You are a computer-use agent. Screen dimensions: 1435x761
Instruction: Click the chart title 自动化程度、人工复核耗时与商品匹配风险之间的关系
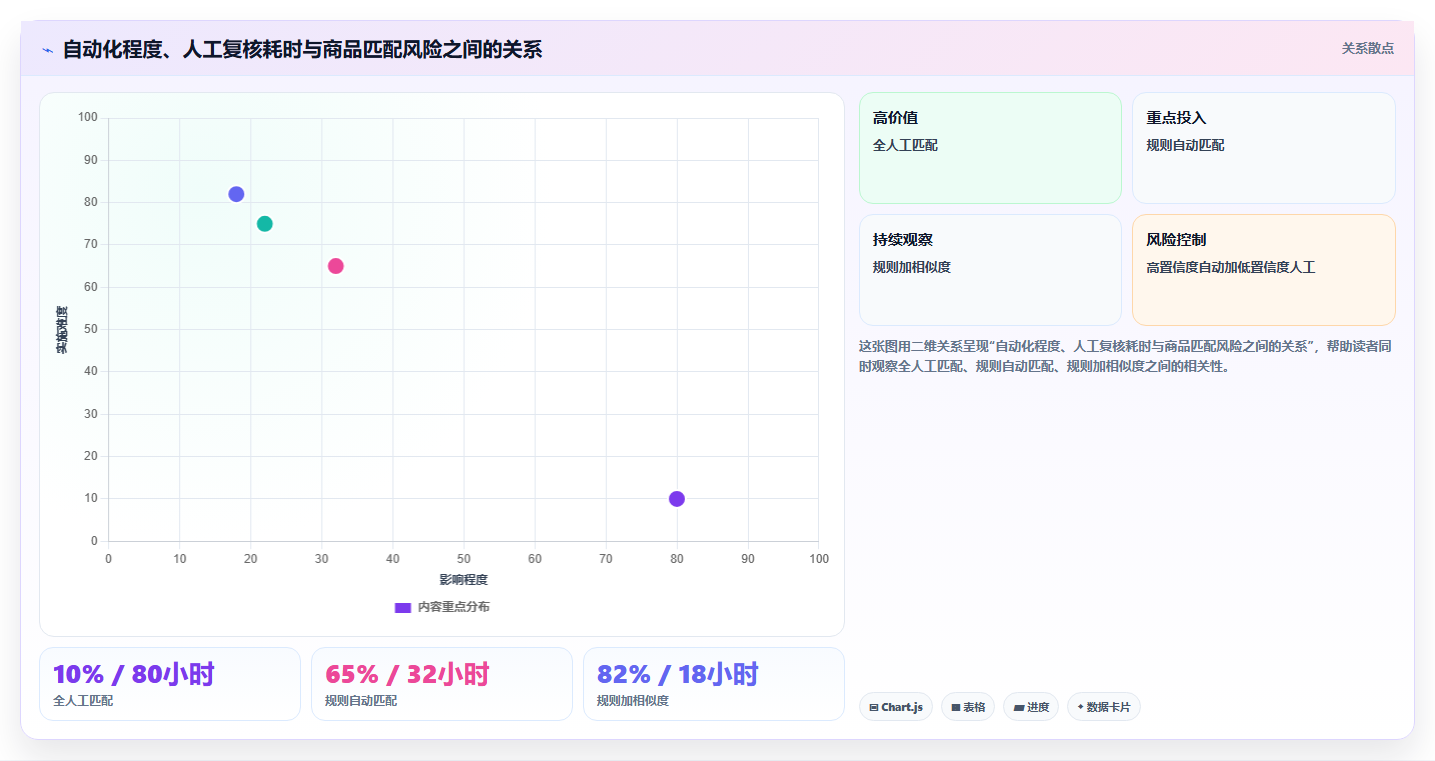(302, 49)
